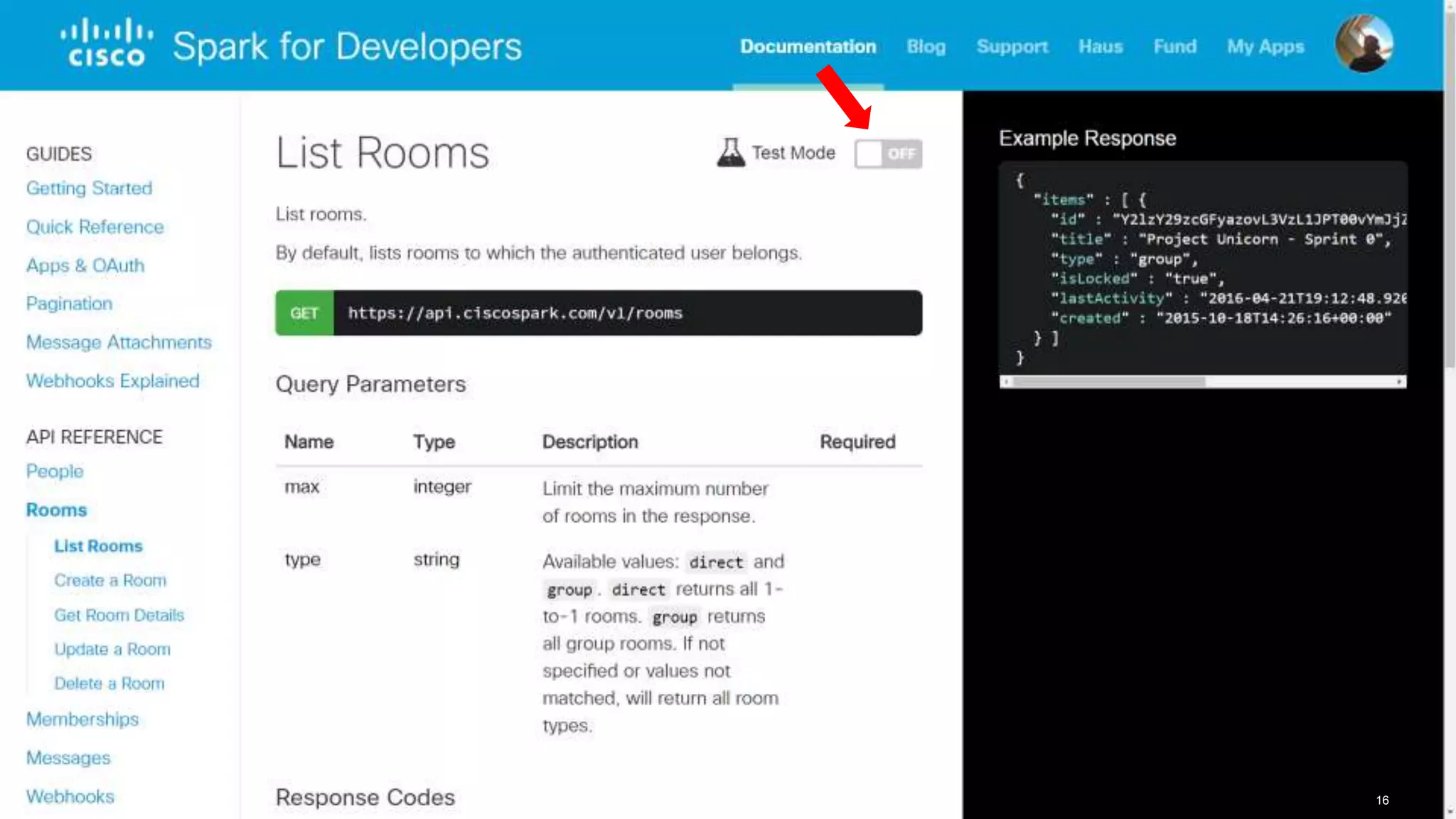Click the example response horizontal scrollbar thumb
The height and width of the screenshot is (819, 1456).
pyautogui.click(x=1109, y=382)
